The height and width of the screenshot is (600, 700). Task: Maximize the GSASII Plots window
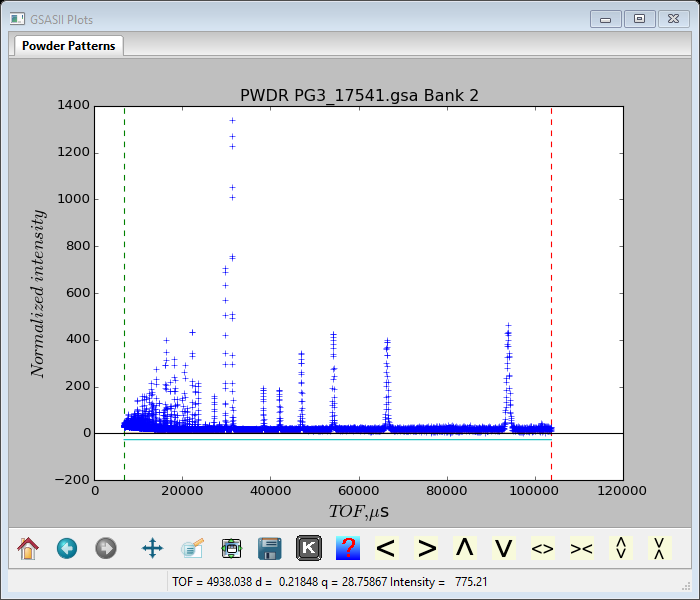(639, 19)
